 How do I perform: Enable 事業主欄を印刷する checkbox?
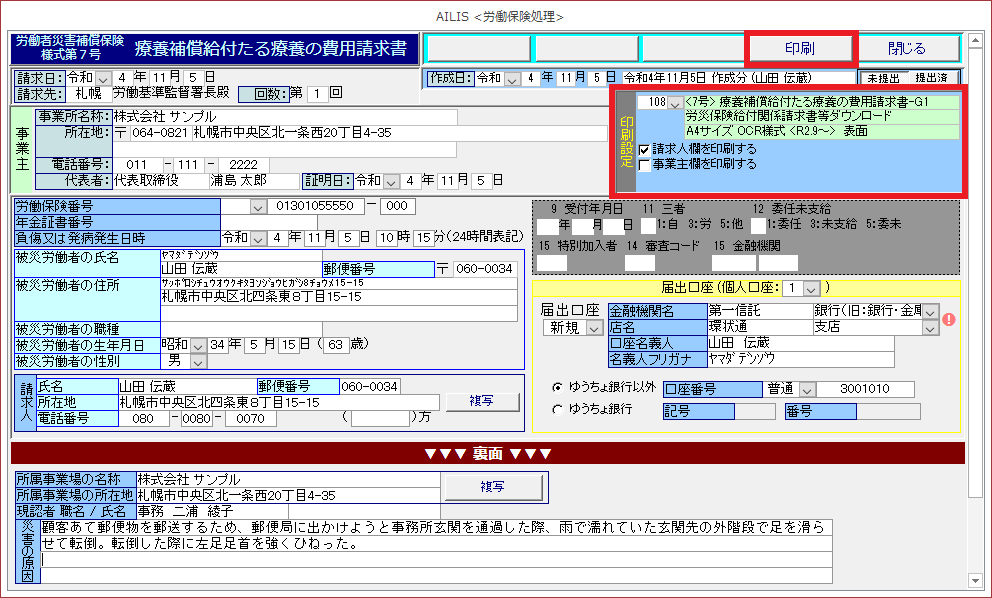click(645, 164)
